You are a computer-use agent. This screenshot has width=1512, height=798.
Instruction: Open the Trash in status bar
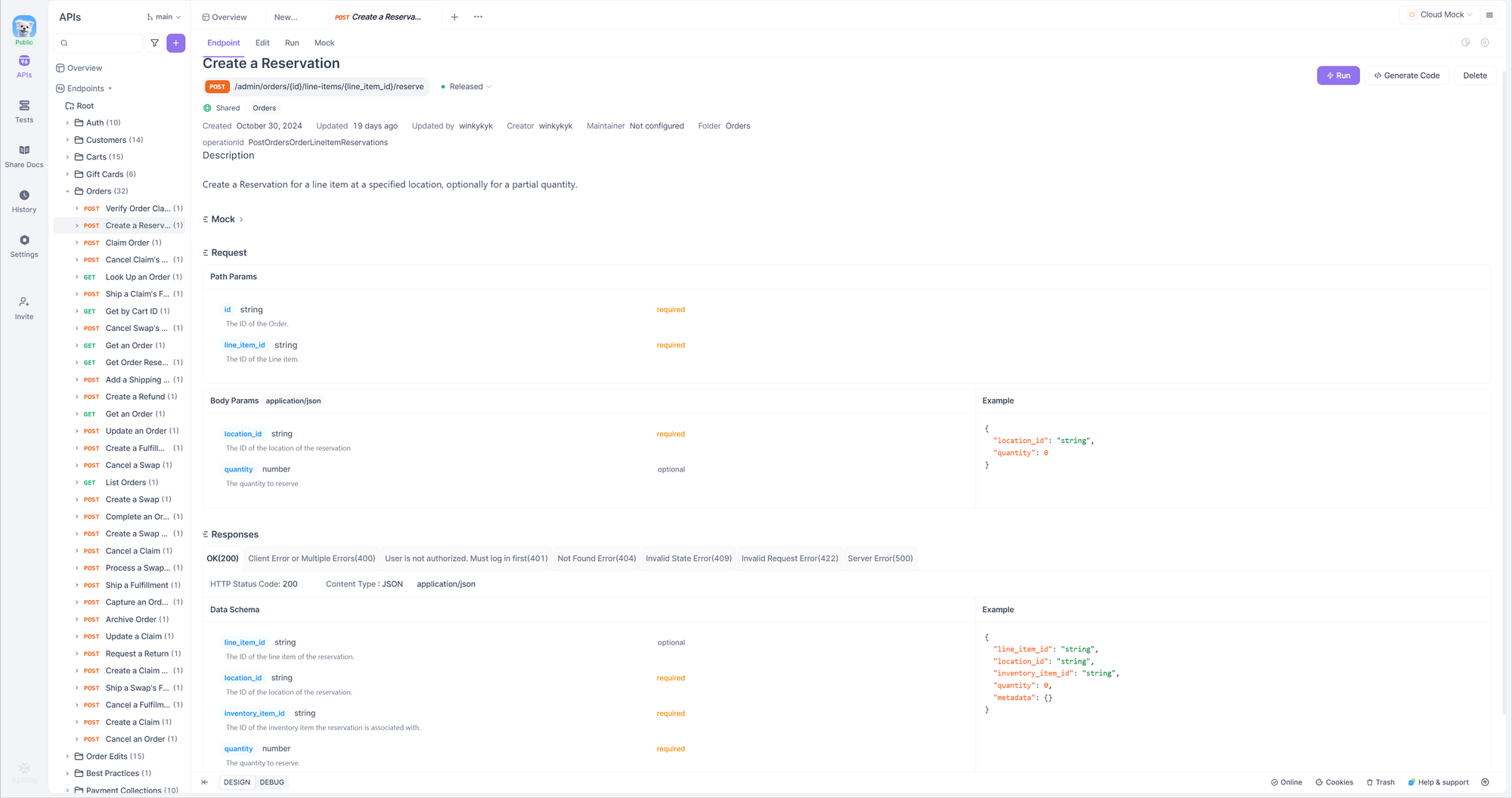coord(1380,782)
